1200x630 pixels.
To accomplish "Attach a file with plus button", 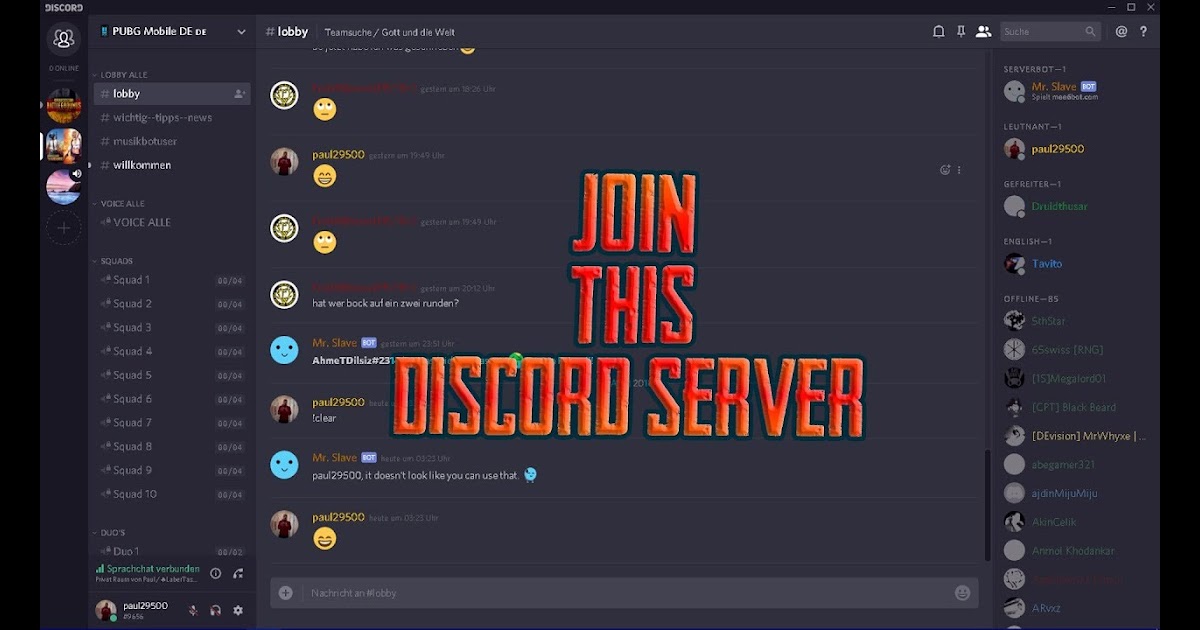I will tap(286, 593).
